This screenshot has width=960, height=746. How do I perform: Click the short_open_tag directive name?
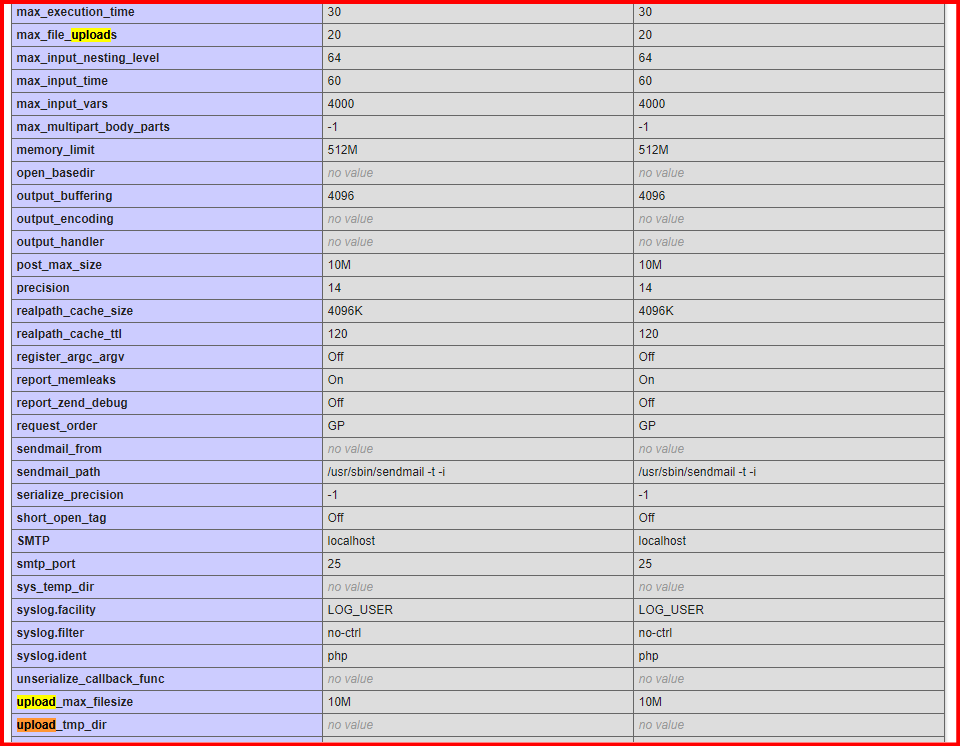(x=61, y=518)
